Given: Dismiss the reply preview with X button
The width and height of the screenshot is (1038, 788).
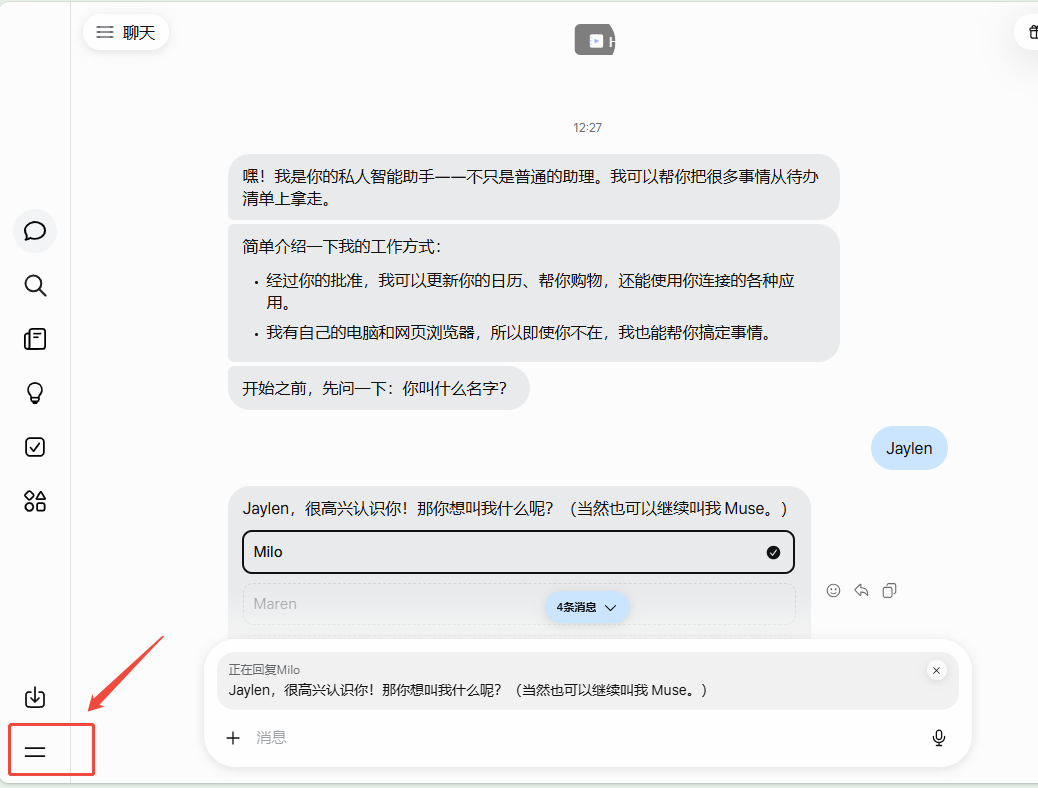Looking at the screenshot, I should [936, 671].
